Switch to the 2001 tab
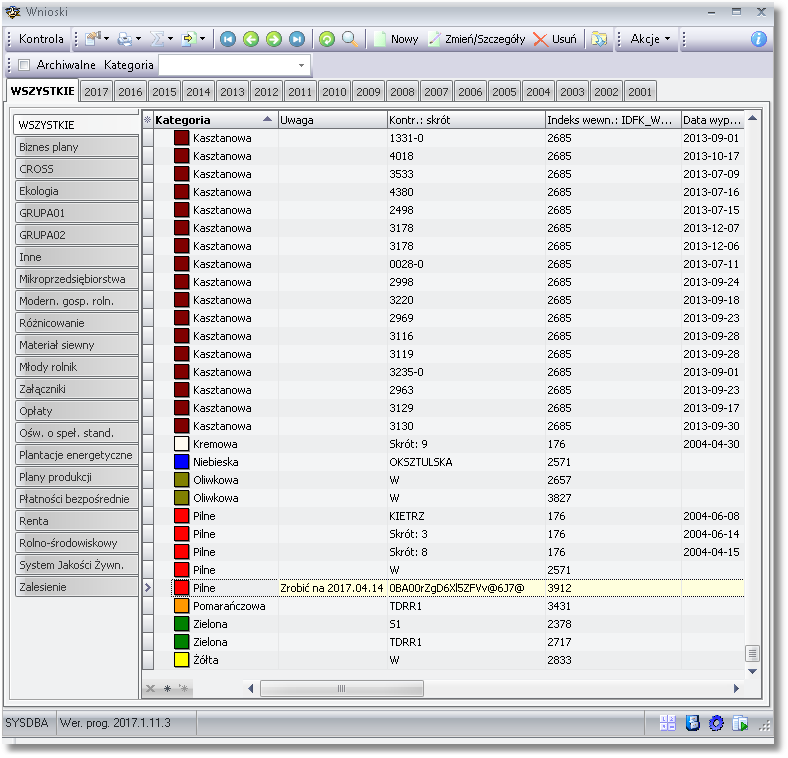 pos(640,92)
